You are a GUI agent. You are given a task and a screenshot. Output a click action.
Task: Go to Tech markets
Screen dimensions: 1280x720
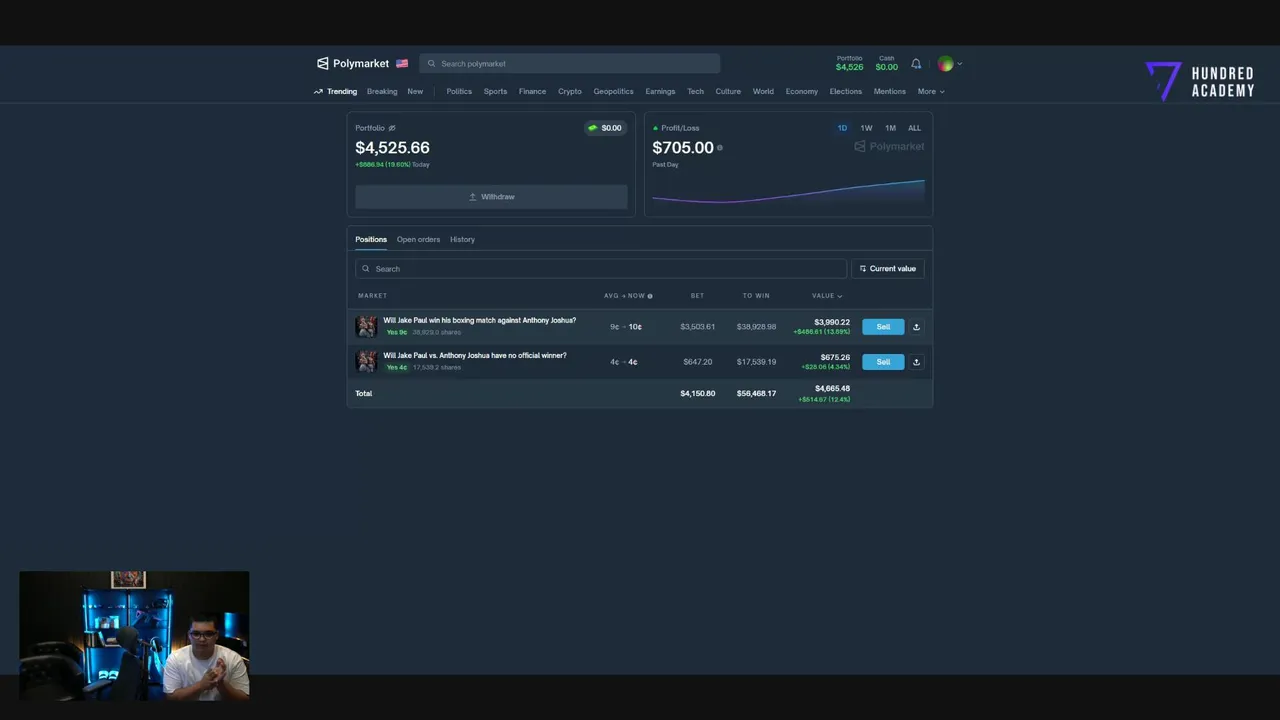tap(695, 91)
